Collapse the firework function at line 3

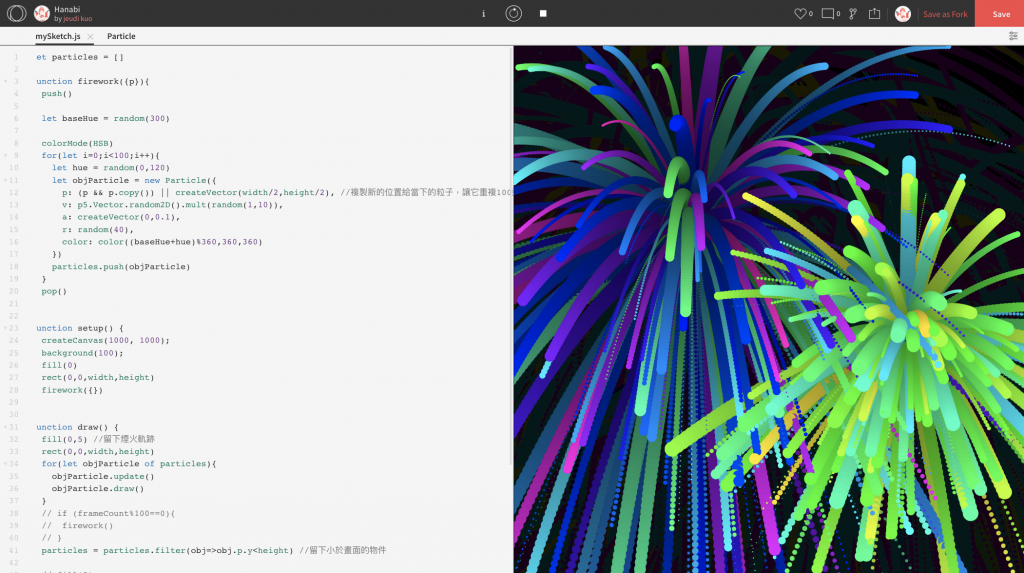pos(6,82)
